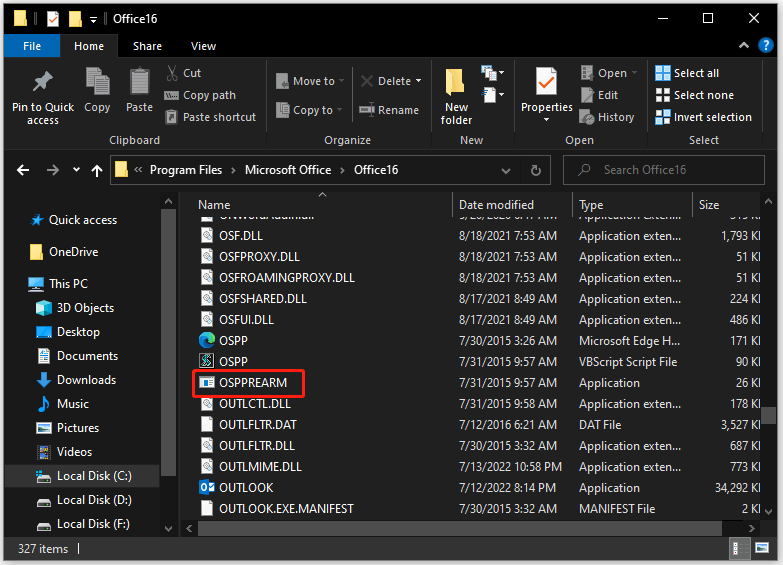Click Select none
The width and height of the screenshot is (783, 565).
point(695,95)
